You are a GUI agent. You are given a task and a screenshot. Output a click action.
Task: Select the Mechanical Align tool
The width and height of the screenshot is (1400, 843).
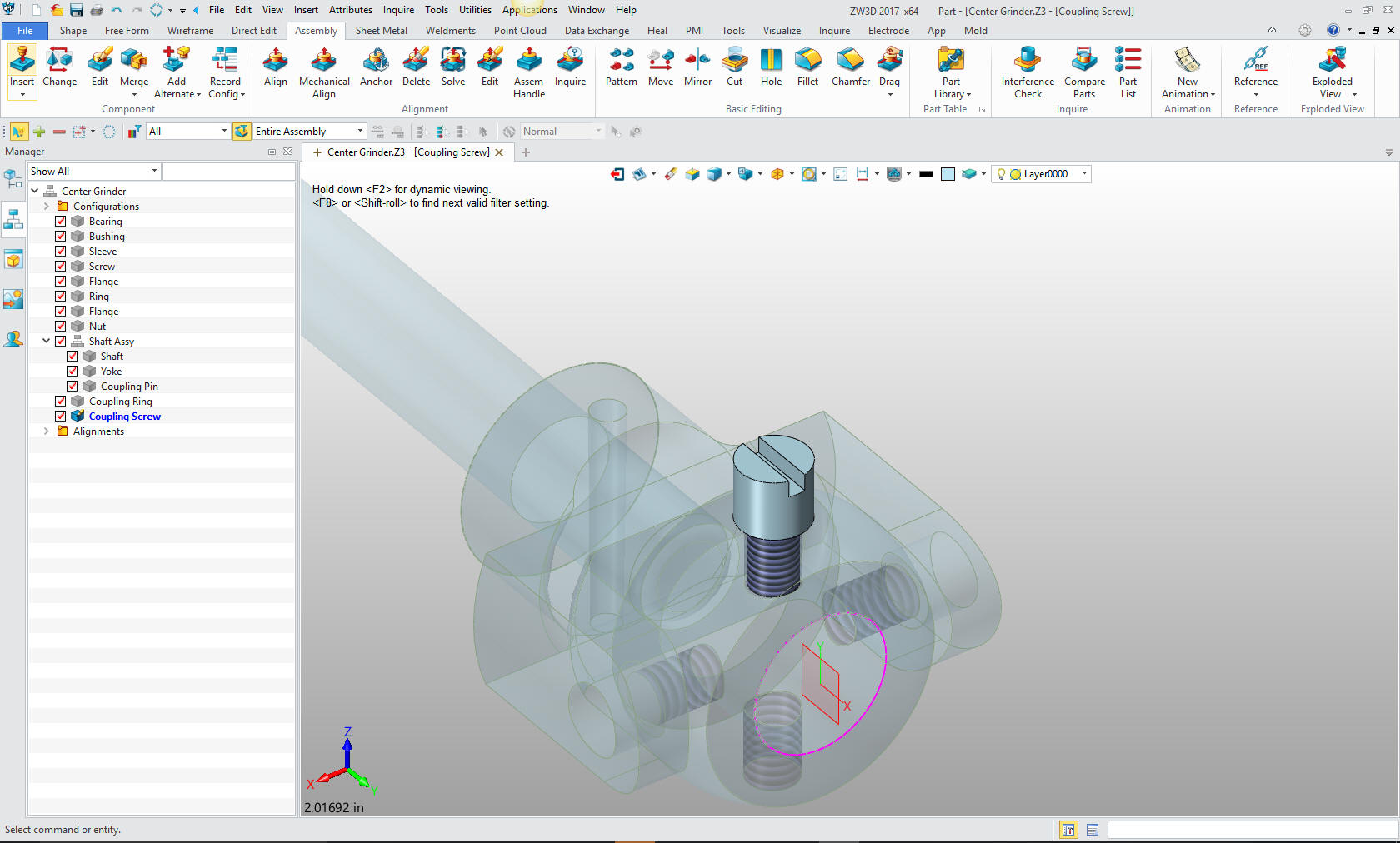pos(324,73)
